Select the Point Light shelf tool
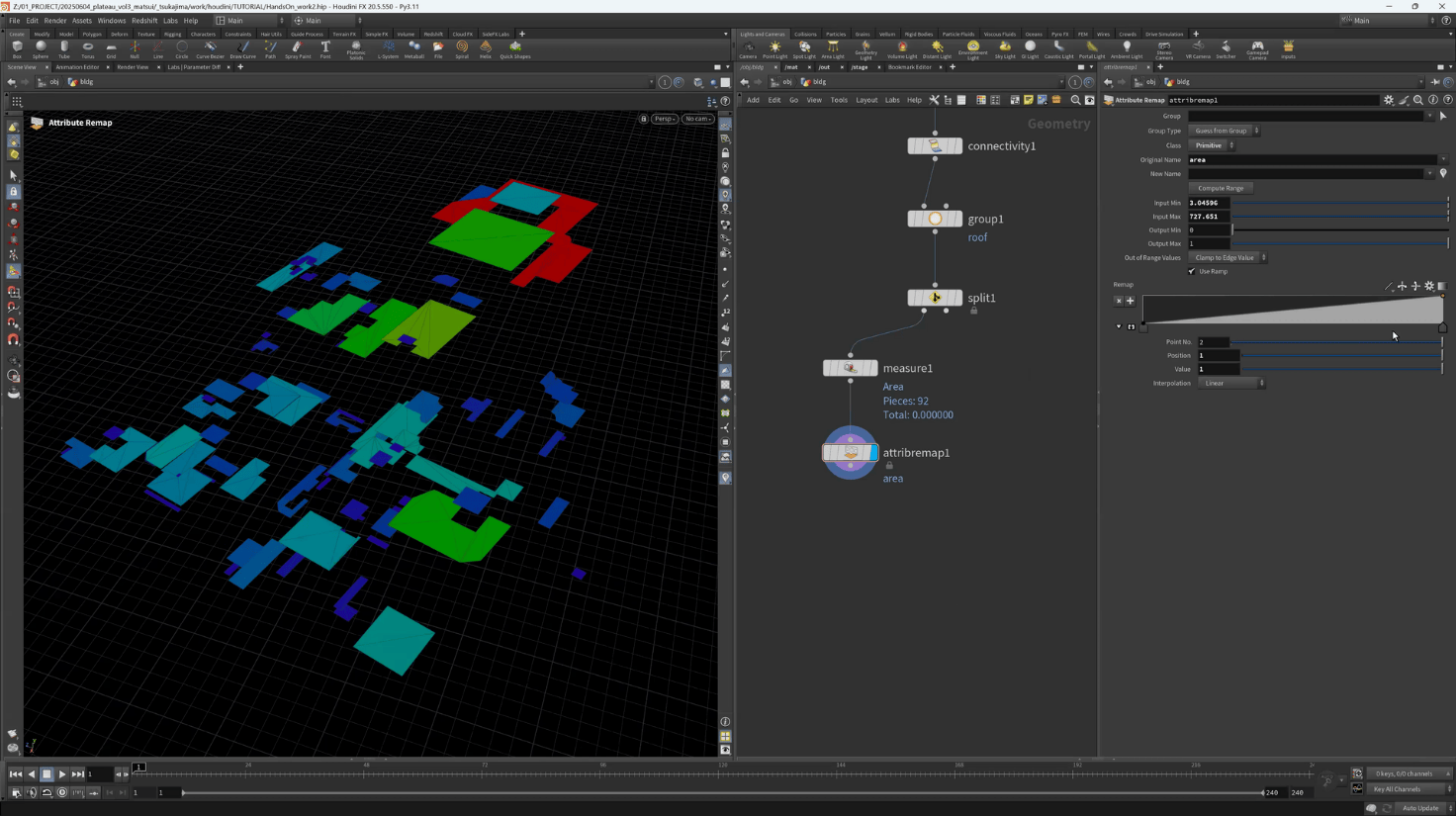The image size is (1456, 816). coord(775,48)
